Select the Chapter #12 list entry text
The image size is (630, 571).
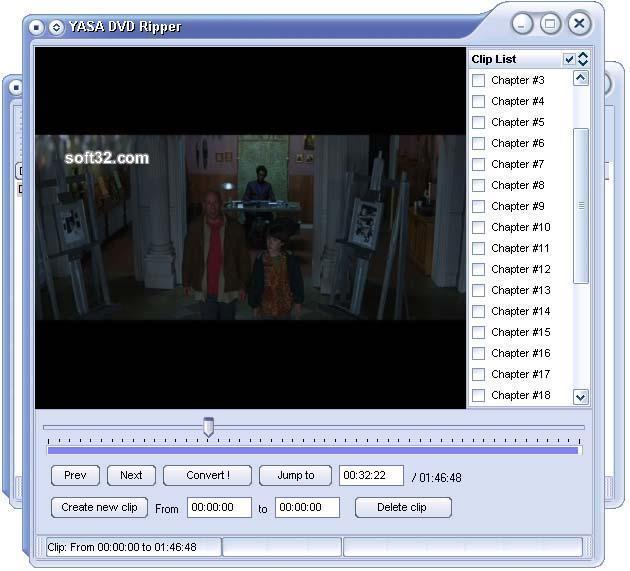(521, 269)
